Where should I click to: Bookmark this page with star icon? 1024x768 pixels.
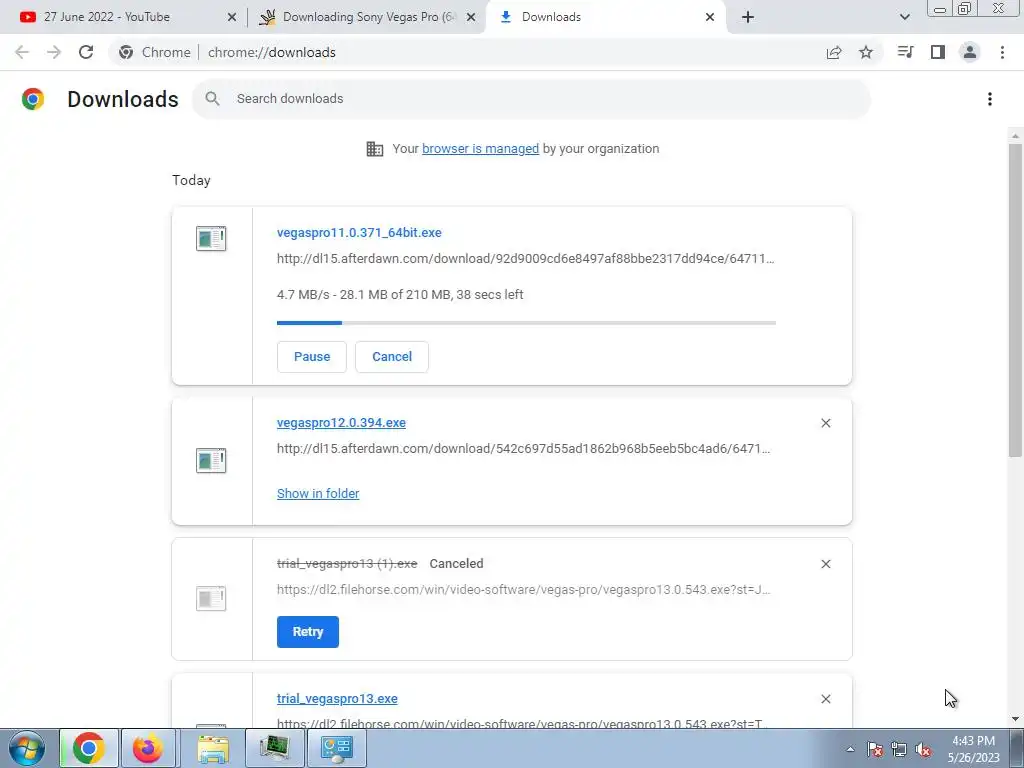coord(866,52)
